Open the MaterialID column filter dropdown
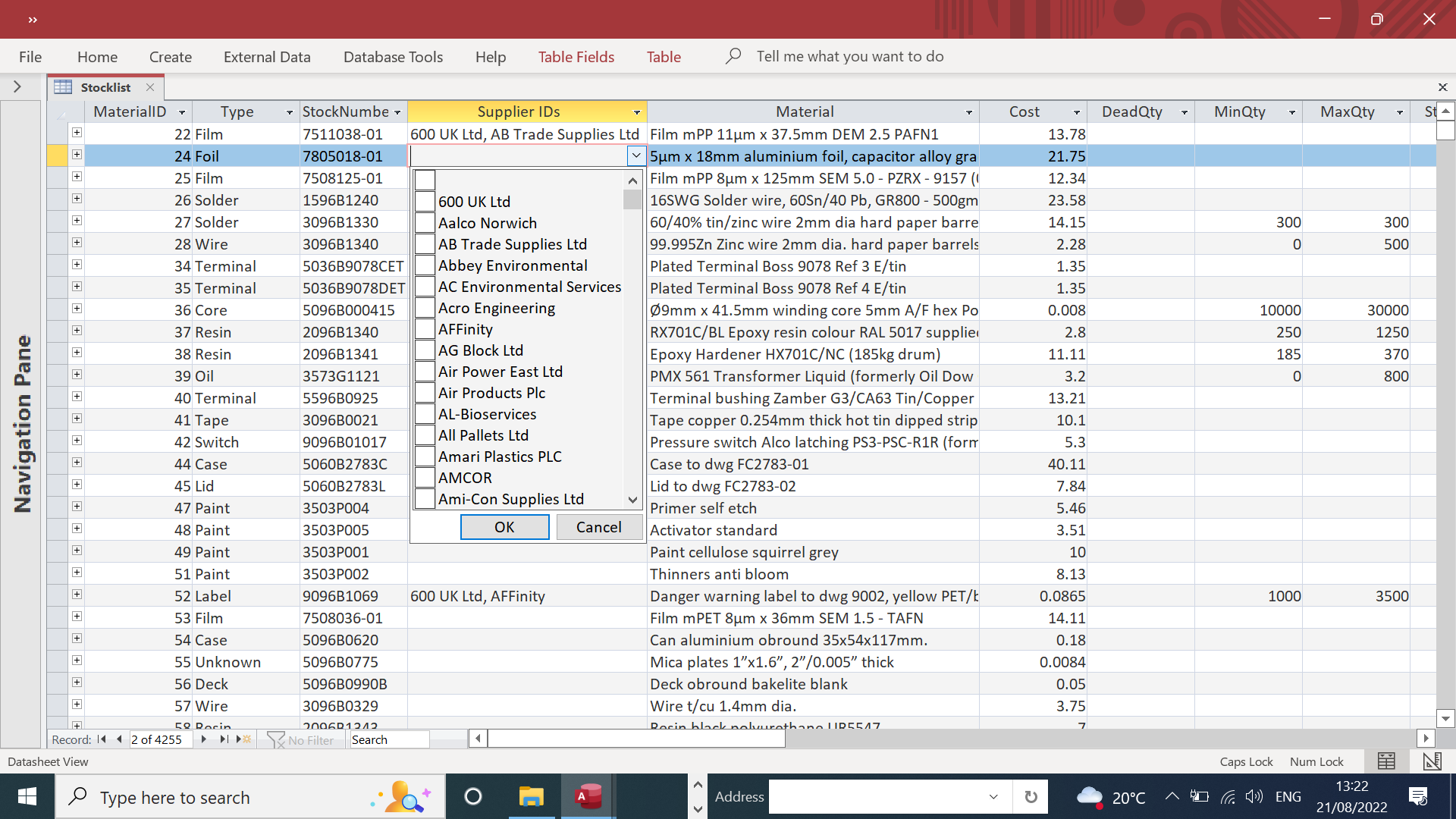Image resolution: width=1456 pixels, height=819 pixels. click(x=182, y=112)
